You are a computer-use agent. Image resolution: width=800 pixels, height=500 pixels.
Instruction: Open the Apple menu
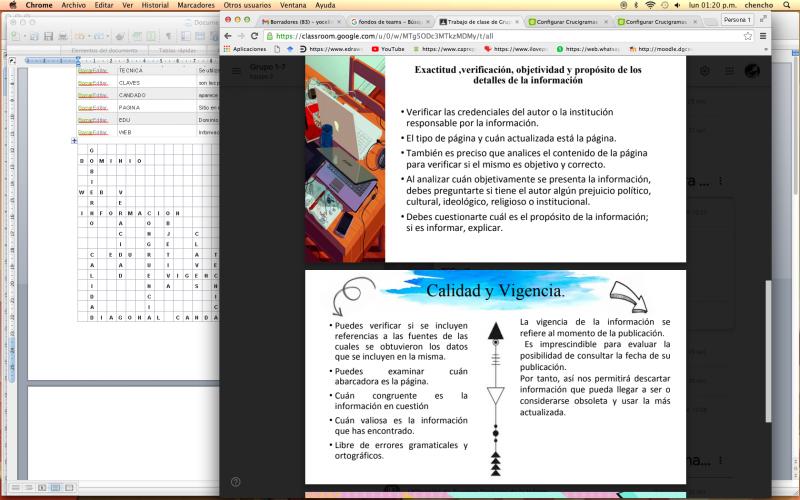(13, 5)
